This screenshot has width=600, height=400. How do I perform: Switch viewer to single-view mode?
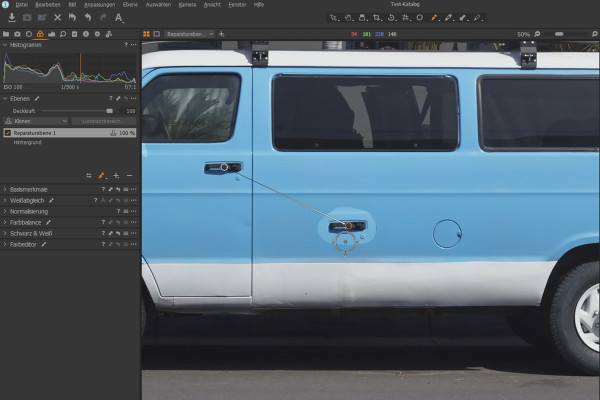click(157, 34)
